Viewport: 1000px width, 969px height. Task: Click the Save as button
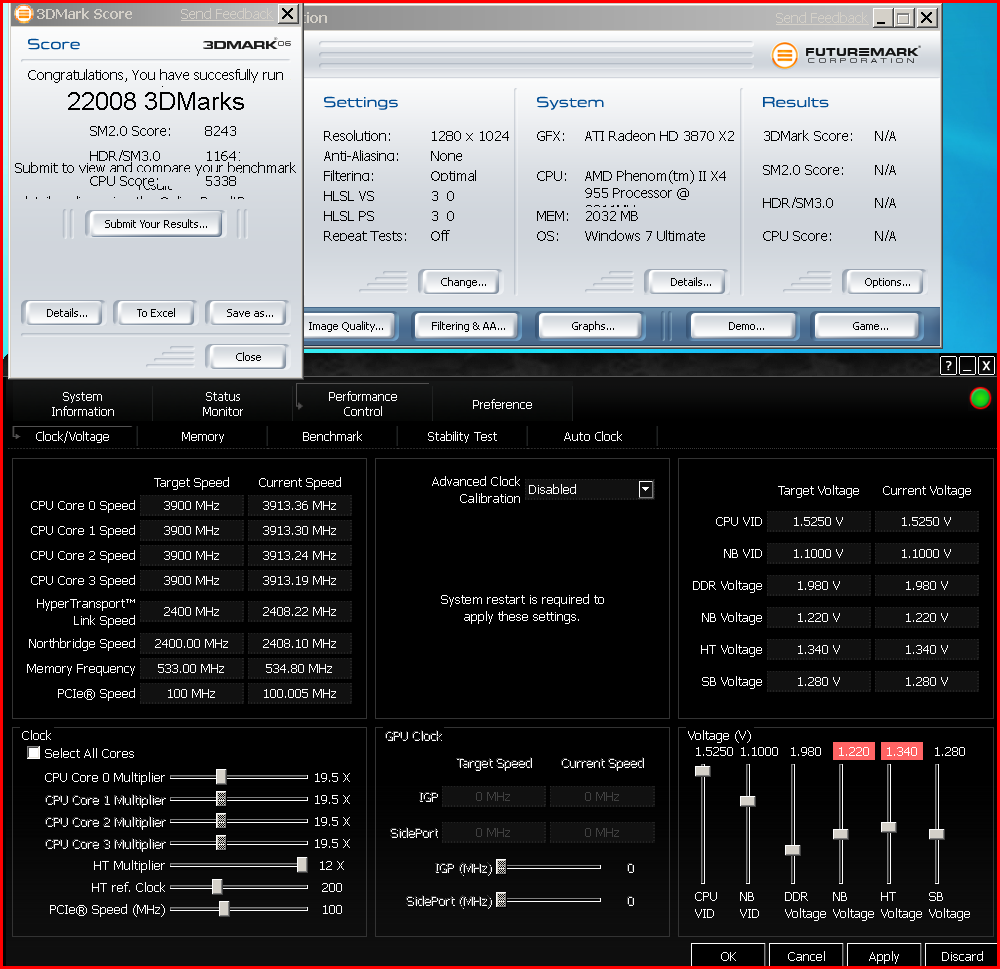[249, 313]
